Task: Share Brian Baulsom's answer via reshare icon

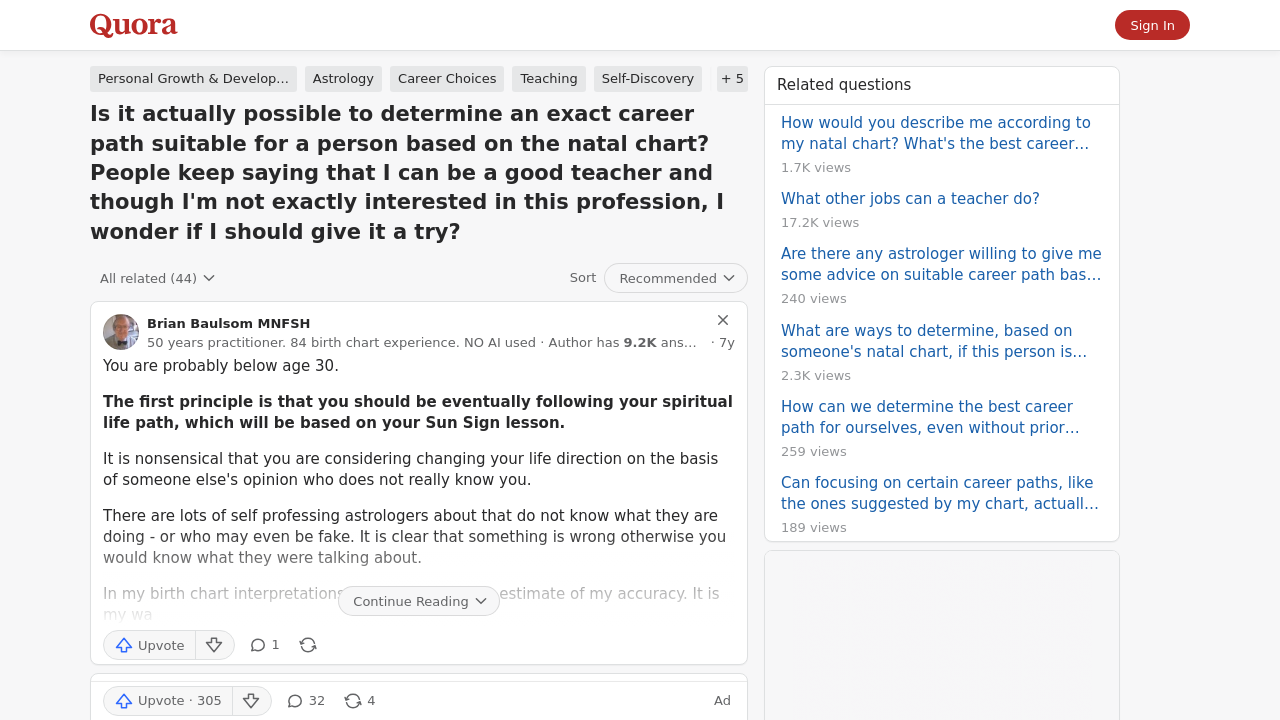Action: tap(308, 645)
